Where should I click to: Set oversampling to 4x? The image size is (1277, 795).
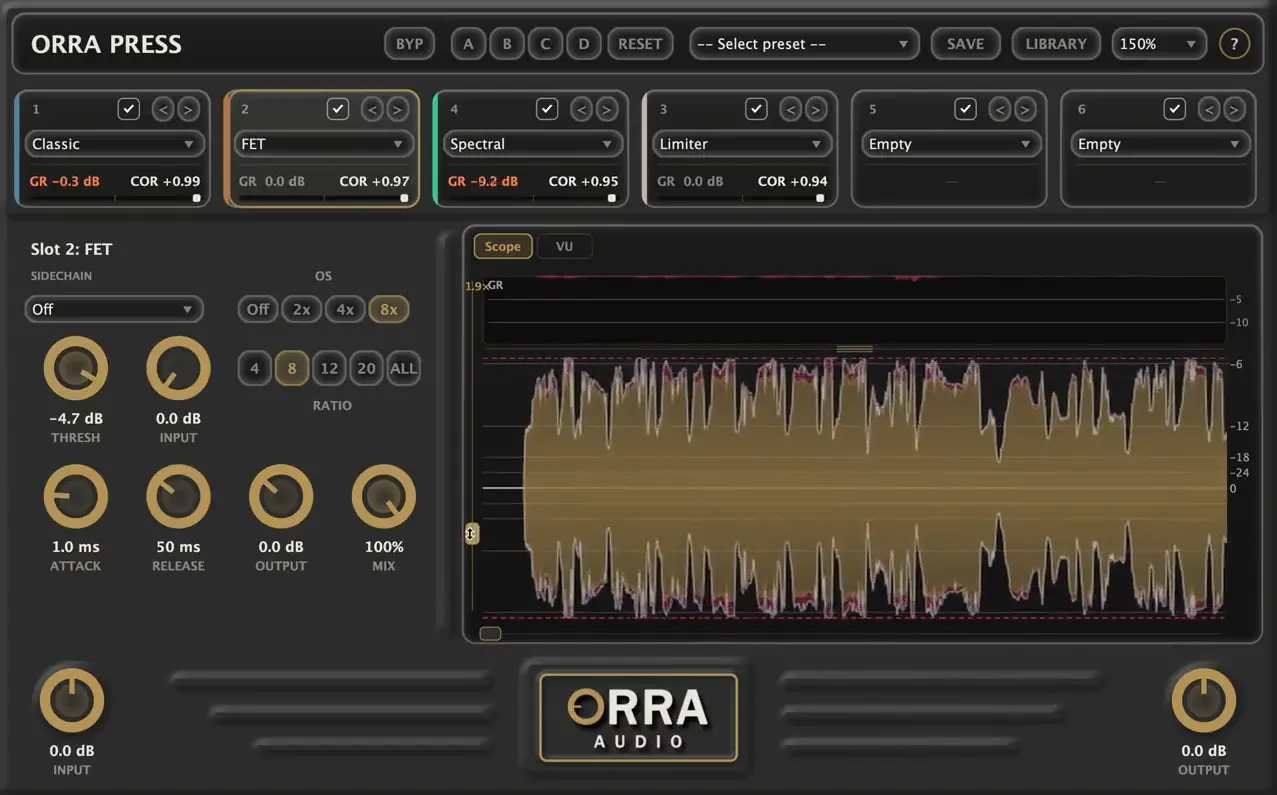tap(345, 309)
